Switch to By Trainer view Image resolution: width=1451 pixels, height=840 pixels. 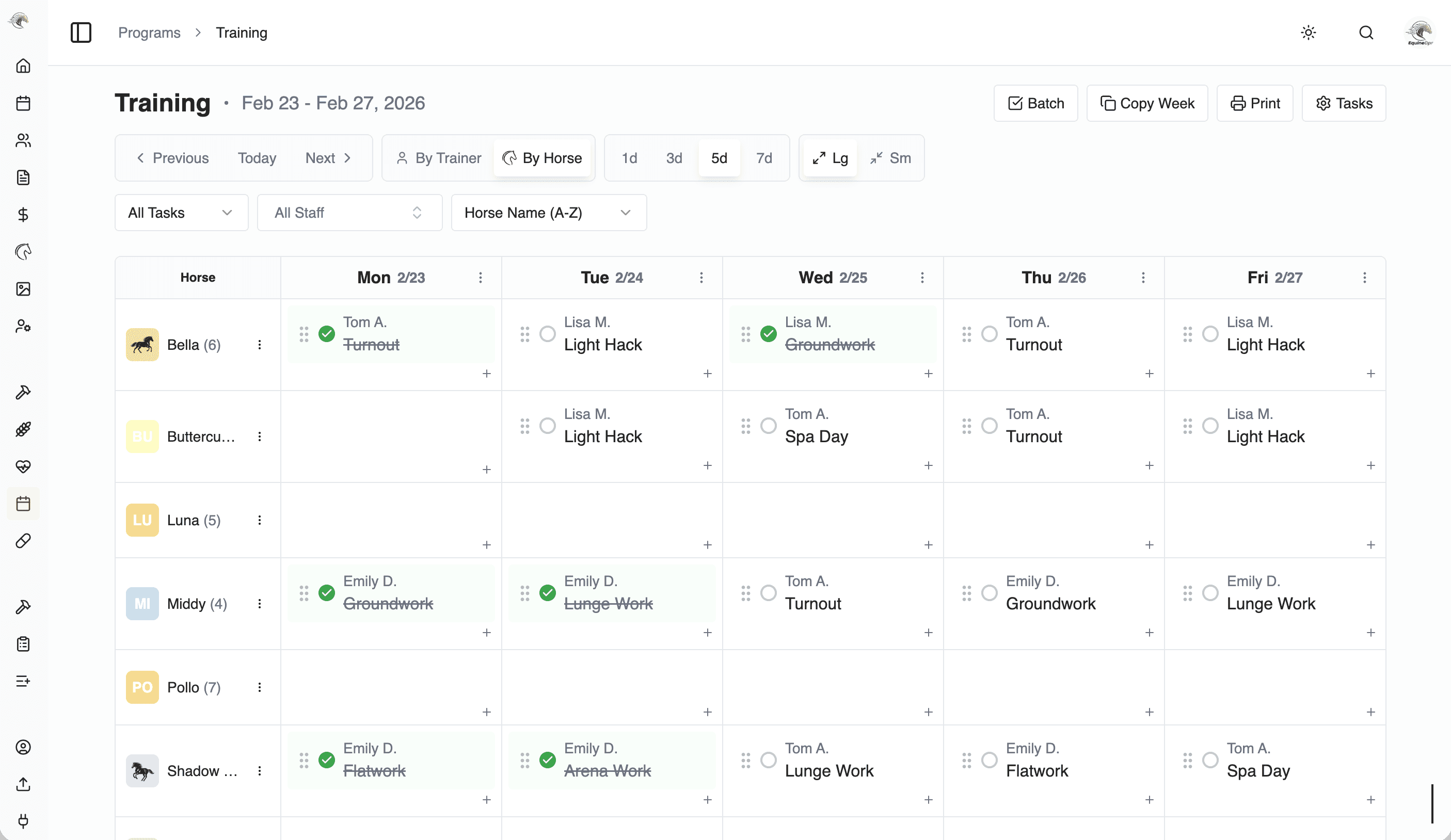click(x=439, y=158)
